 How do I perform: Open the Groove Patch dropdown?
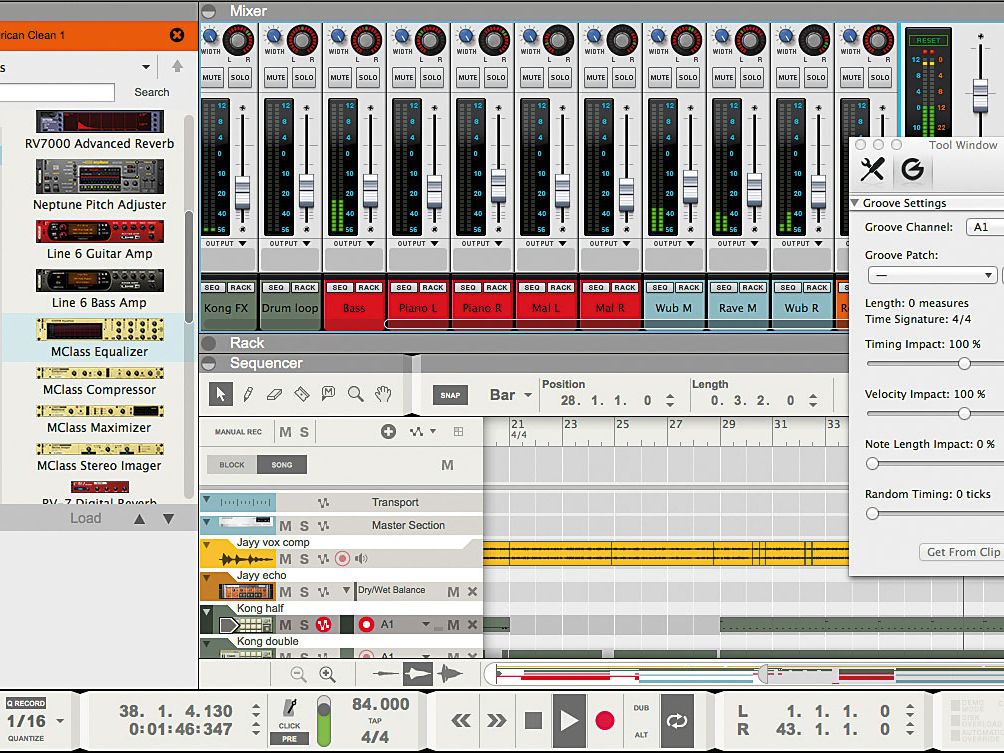933,275
